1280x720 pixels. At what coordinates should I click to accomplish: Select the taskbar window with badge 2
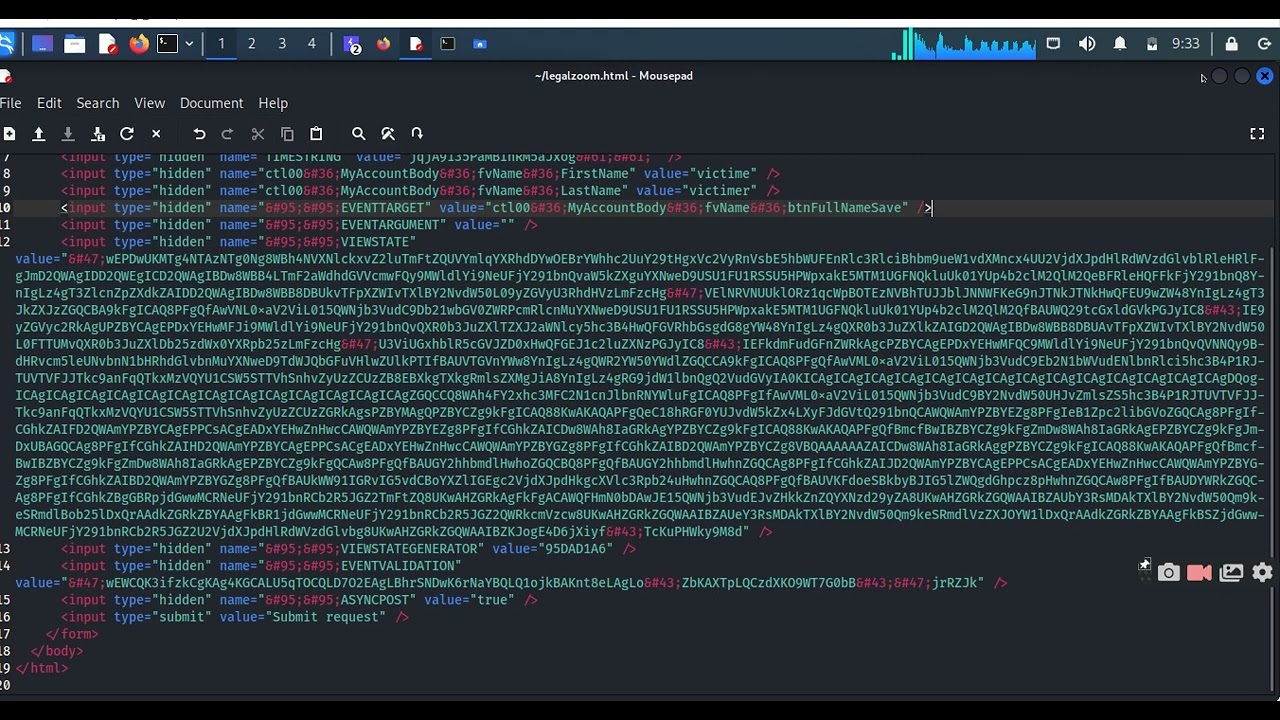coord(352,44)
